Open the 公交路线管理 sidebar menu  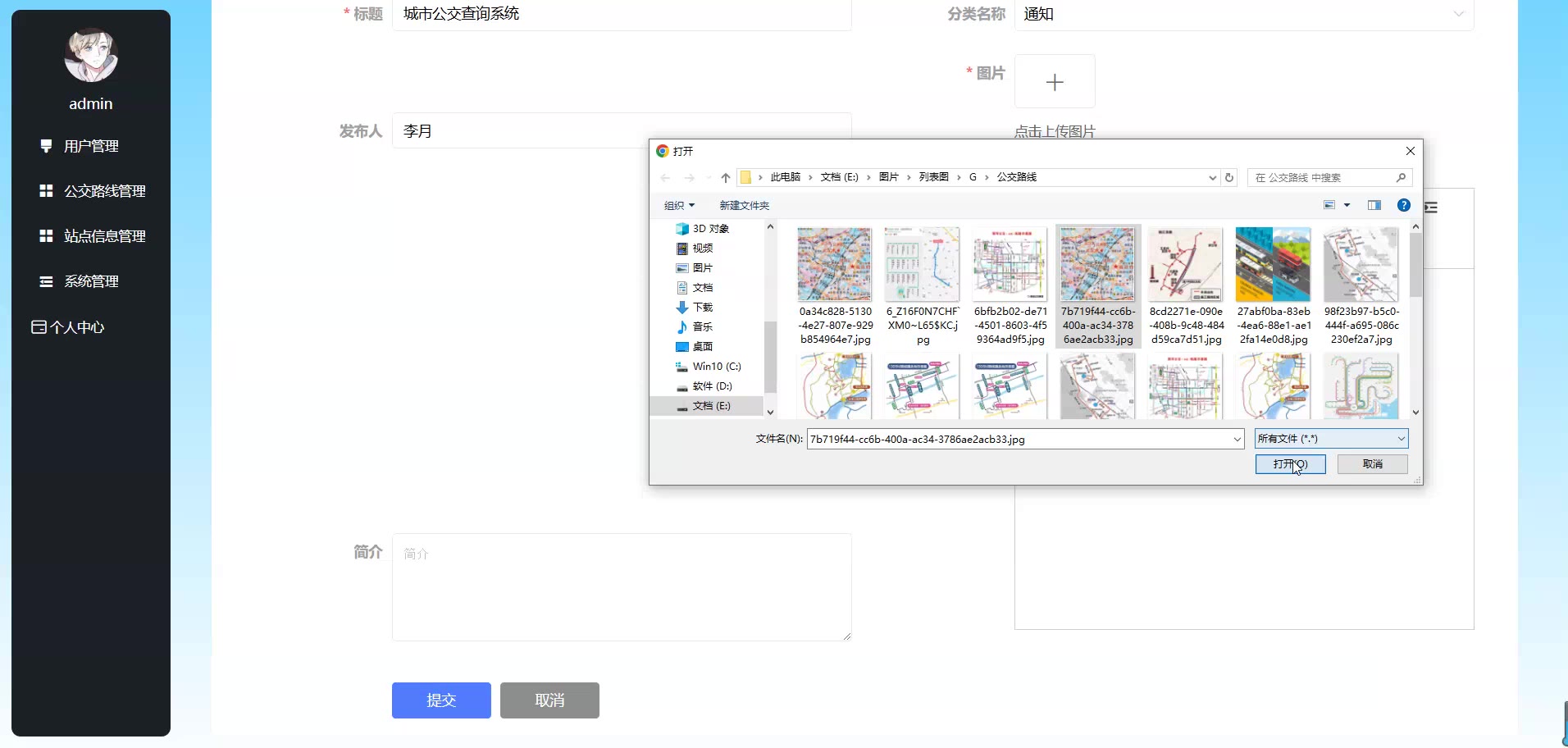[x=91, y=191]
